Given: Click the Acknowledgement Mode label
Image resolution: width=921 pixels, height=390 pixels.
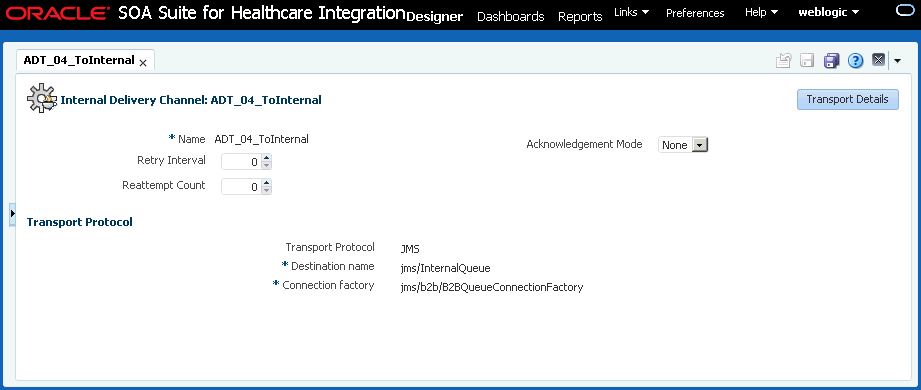Looking at the screenshot, I should [584, 144].
